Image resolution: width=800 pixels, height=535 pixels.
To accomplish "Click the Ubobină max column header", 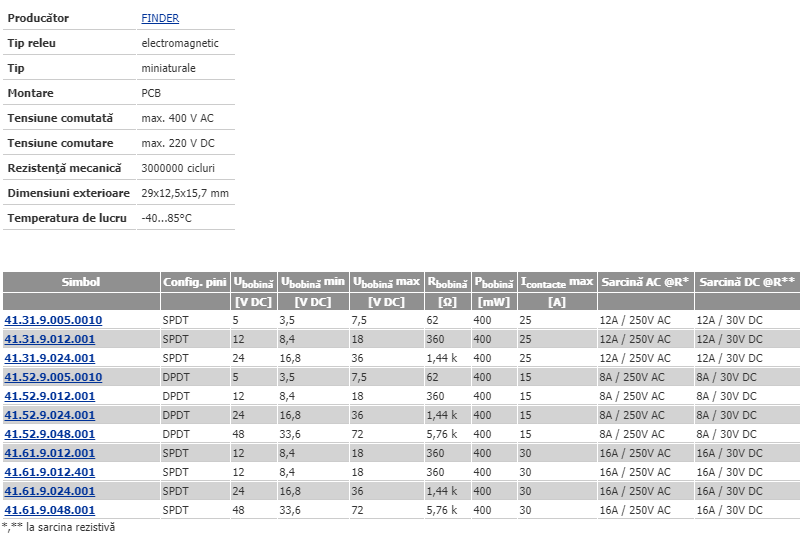I will (x=386, y=282).
